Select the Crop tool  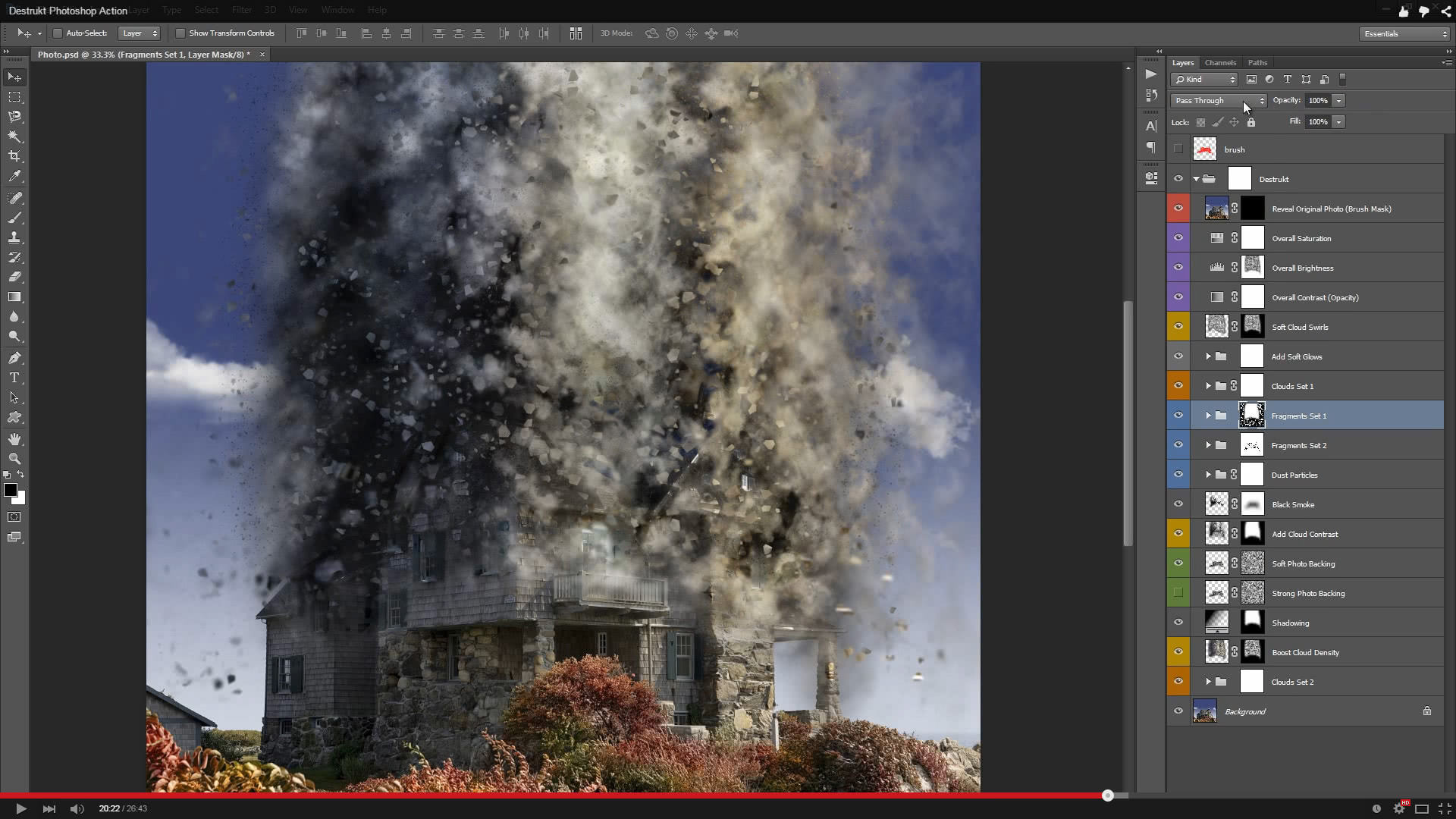pyautogui.click(x=14, y=156)
